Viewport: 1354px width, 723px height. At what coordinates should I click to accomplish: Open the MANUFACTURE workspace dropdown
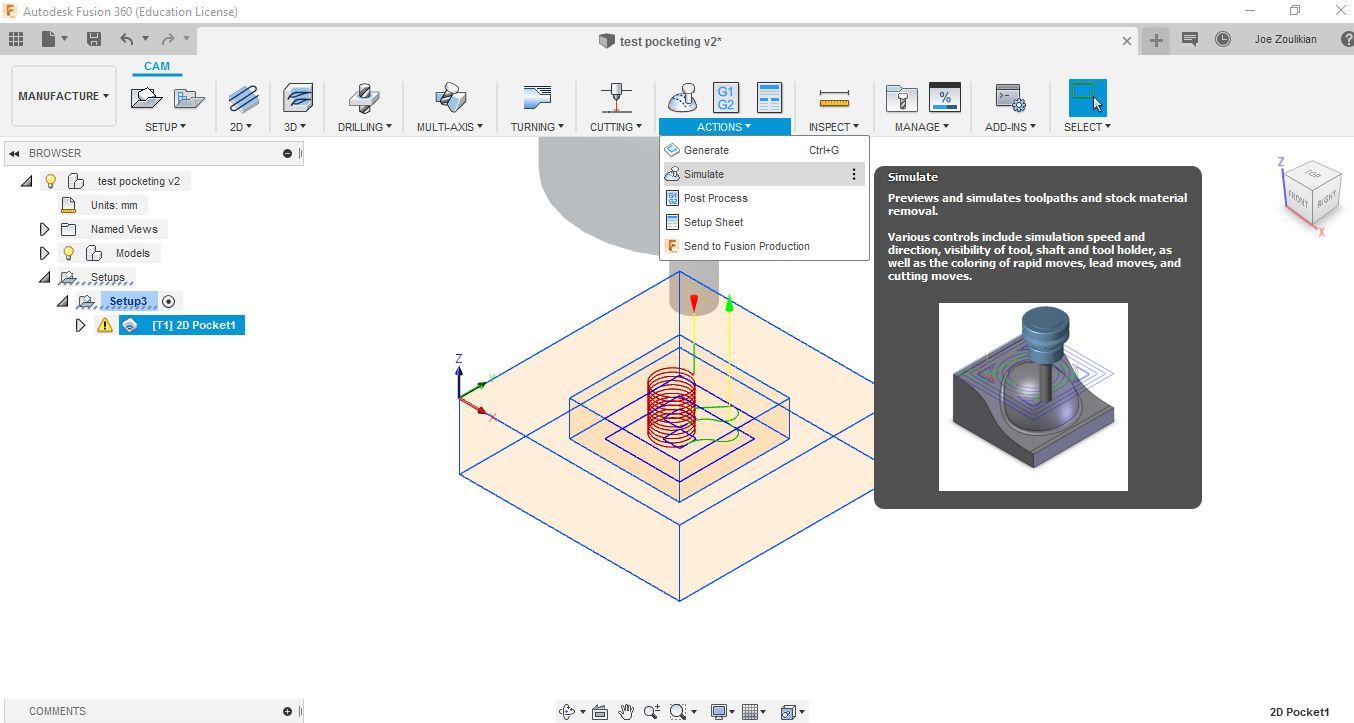click(63, 96)
